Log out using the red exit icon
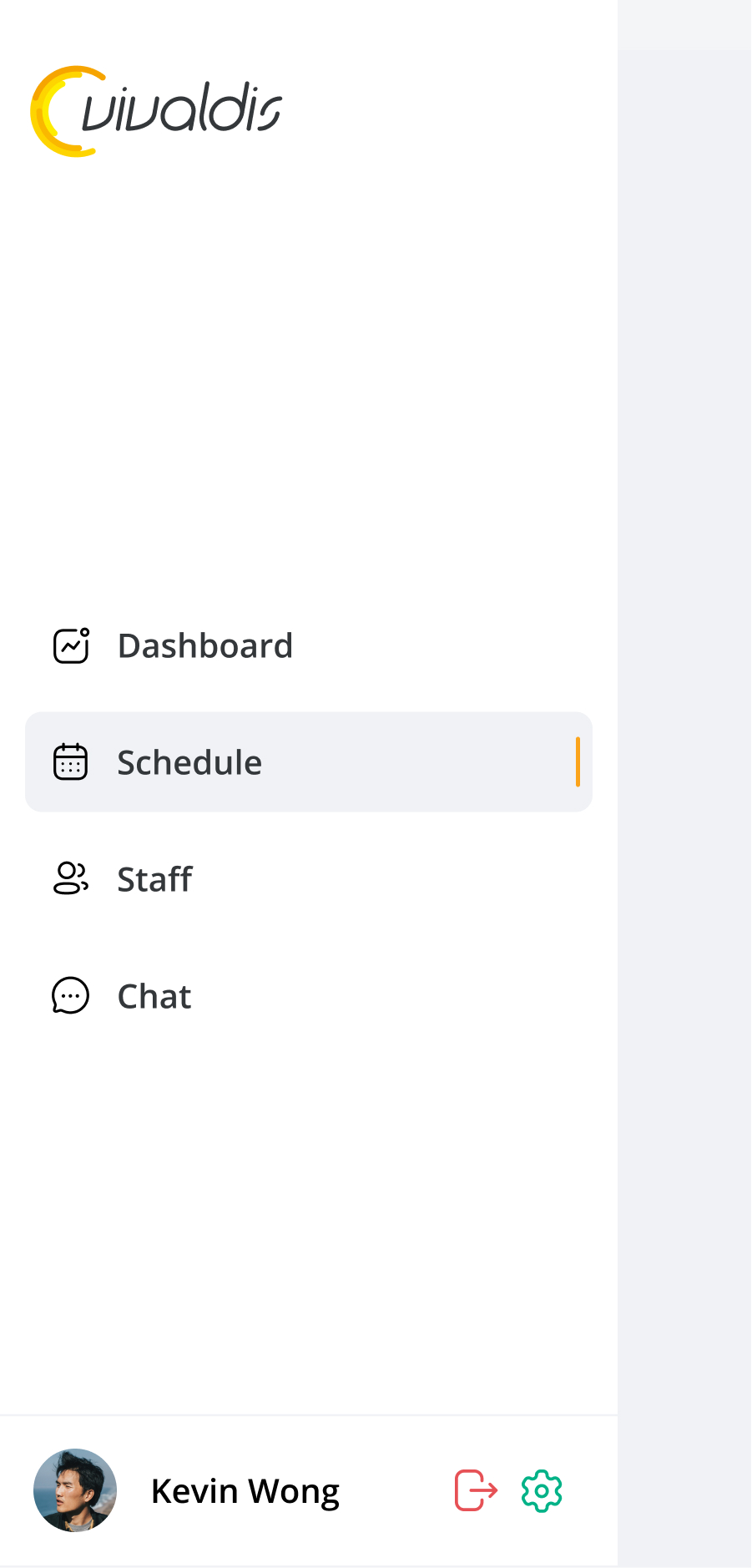 click(x=476, y=1490)
